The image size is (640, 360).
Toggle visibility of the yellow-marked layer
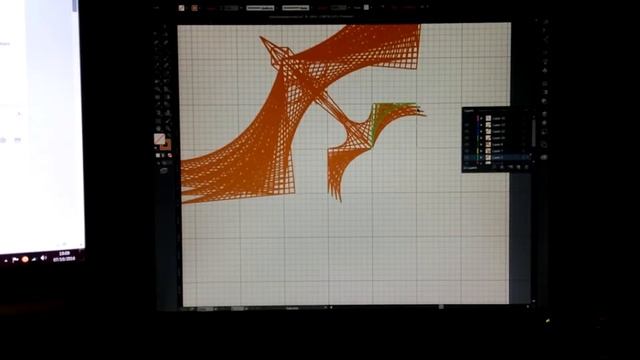point(467,151)
